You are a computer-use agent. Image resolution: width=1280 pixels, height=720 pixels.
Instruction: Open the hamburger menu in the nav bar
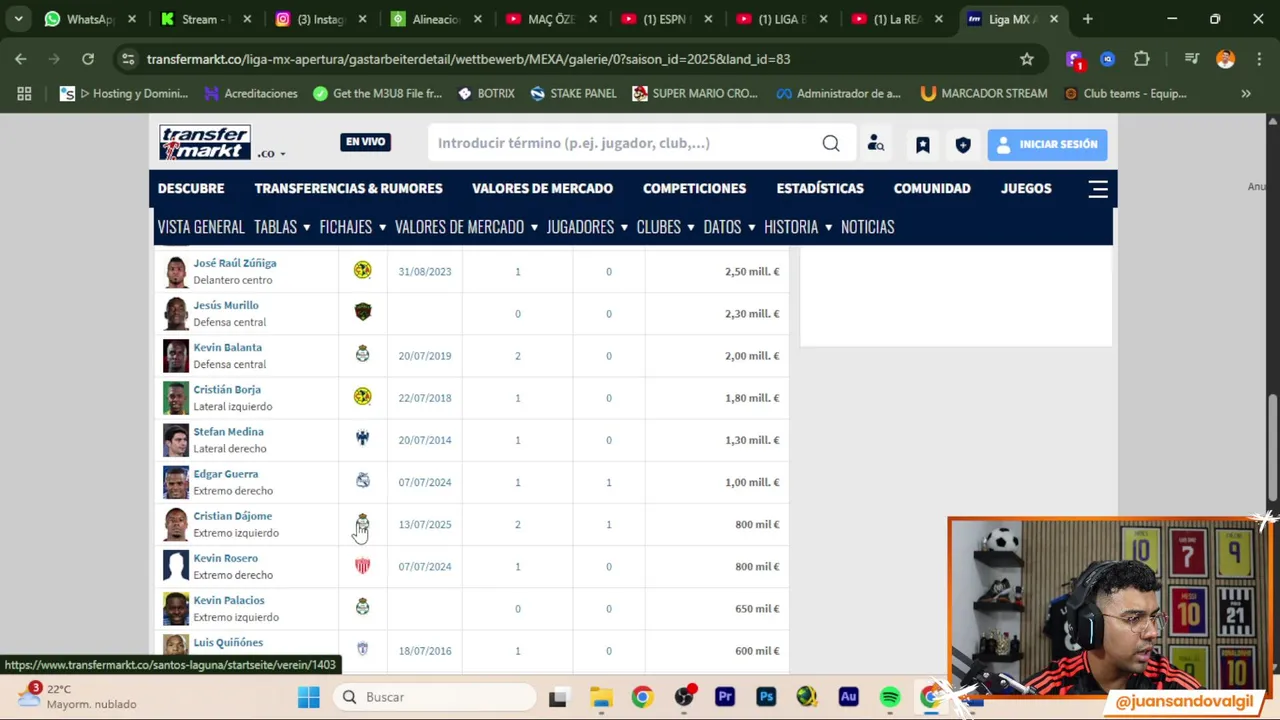coord(1098,189)
